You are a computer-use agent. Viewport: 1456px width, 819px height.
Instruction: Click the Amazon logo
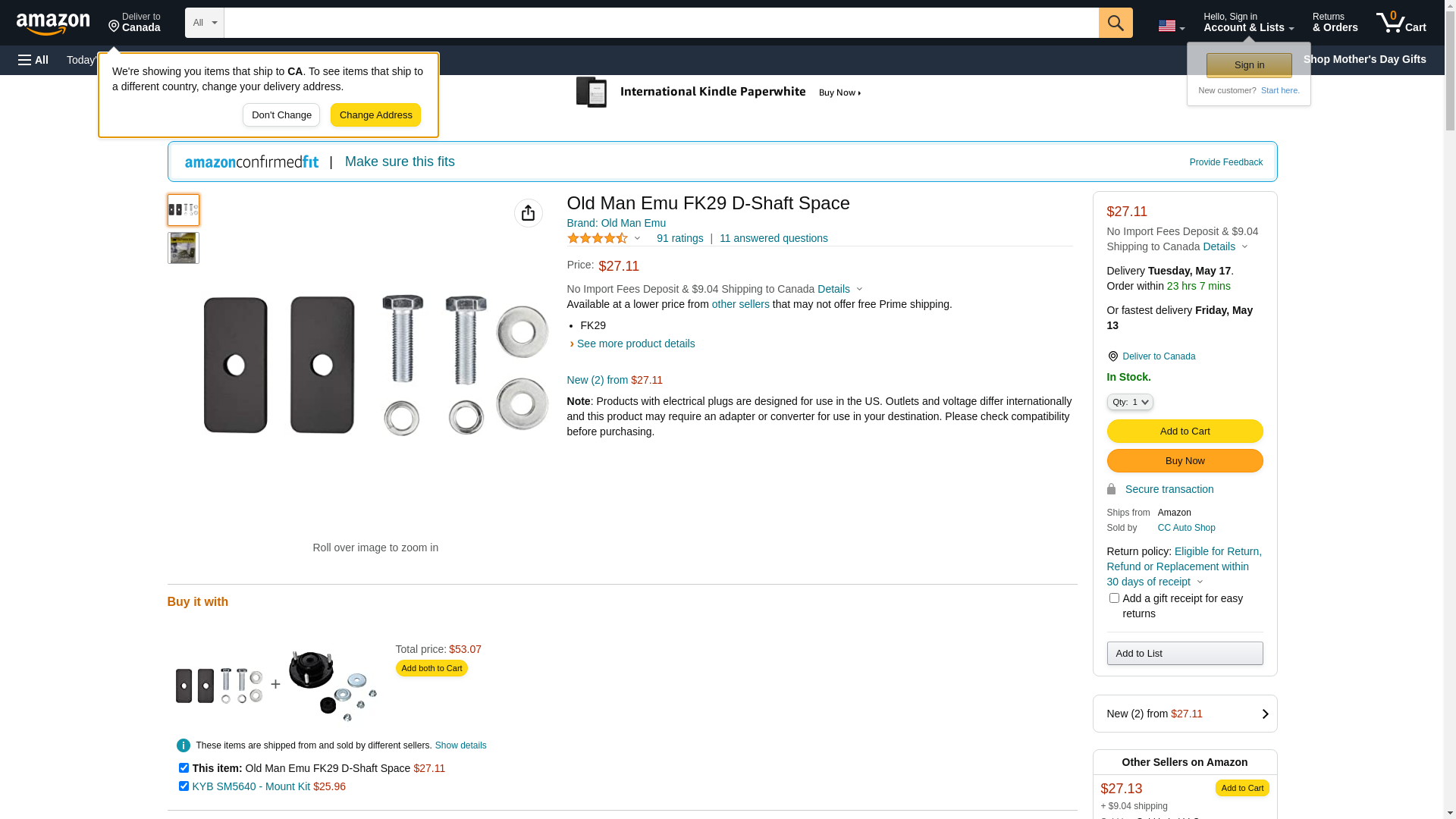53,24
